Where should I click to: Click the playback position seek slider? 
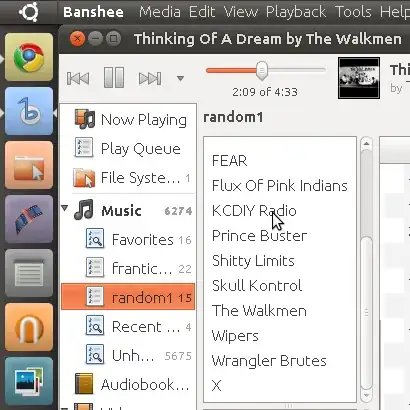266,70
